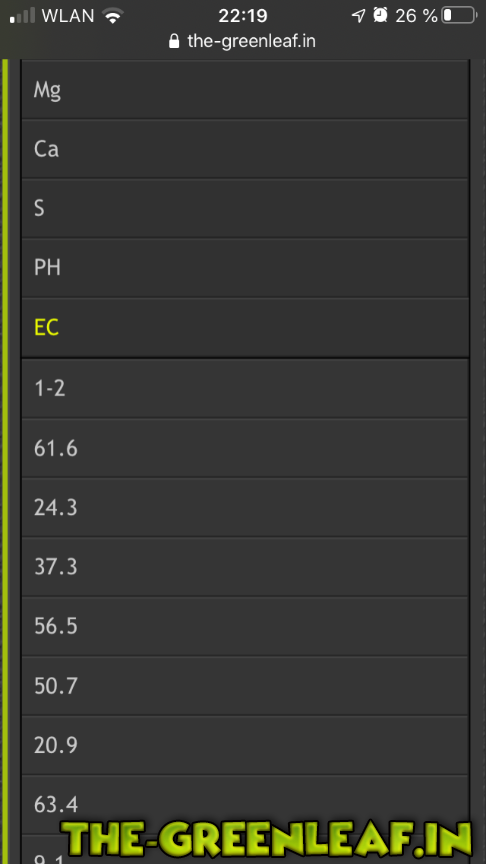Screen dimensions: 486x864
Task: Tap the Wi-Fi status icon
Action: point(113,16)
